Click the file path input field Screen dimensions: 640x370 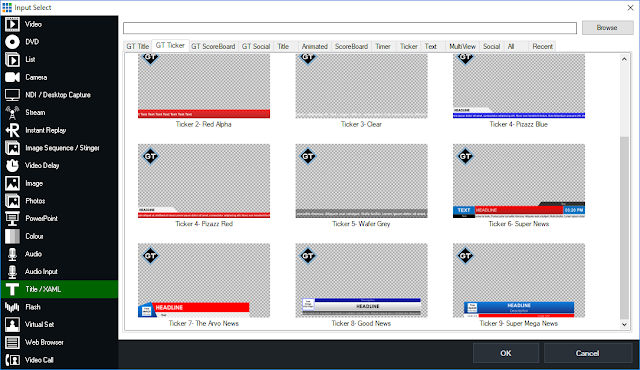(x=350, y=28)
